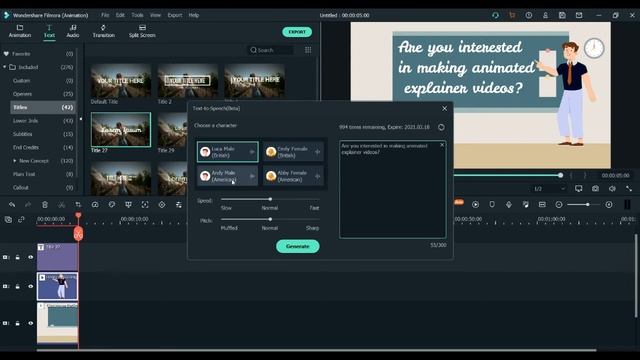Viewport: 640px width, 360px height.
Task: Clear the speech text with X icon
Action: point(442,145)
